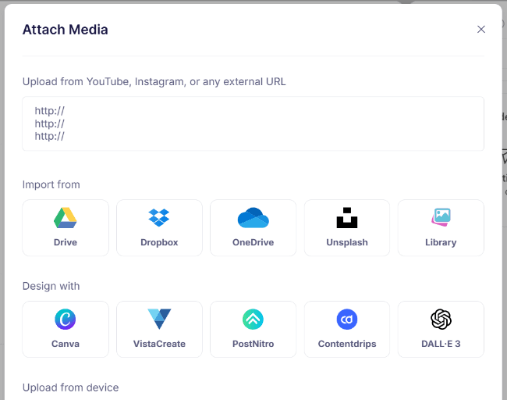Open the media Library

coord(441,228)
